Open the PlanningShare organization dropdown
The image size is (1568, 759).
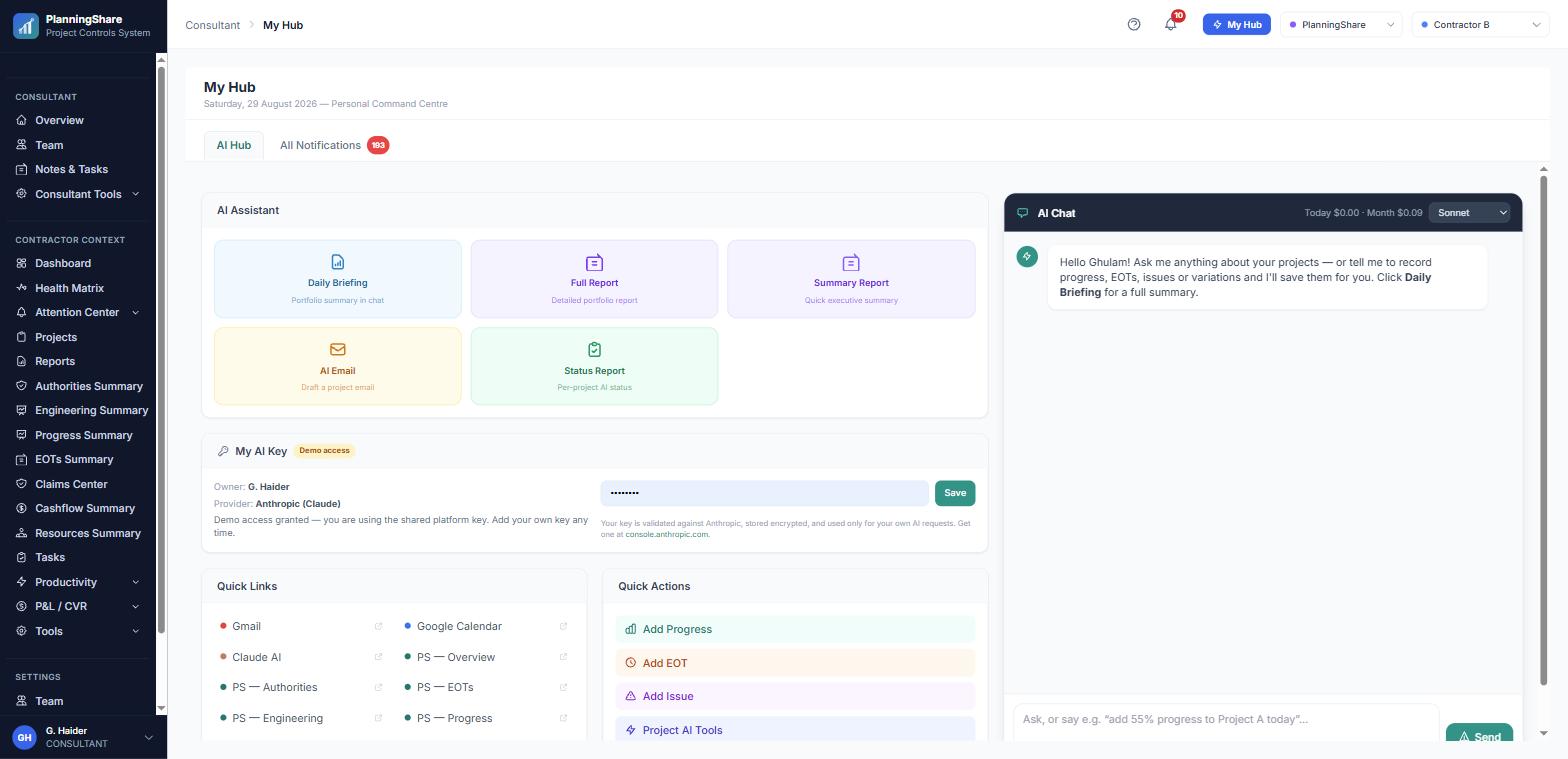click(1341, 25)
